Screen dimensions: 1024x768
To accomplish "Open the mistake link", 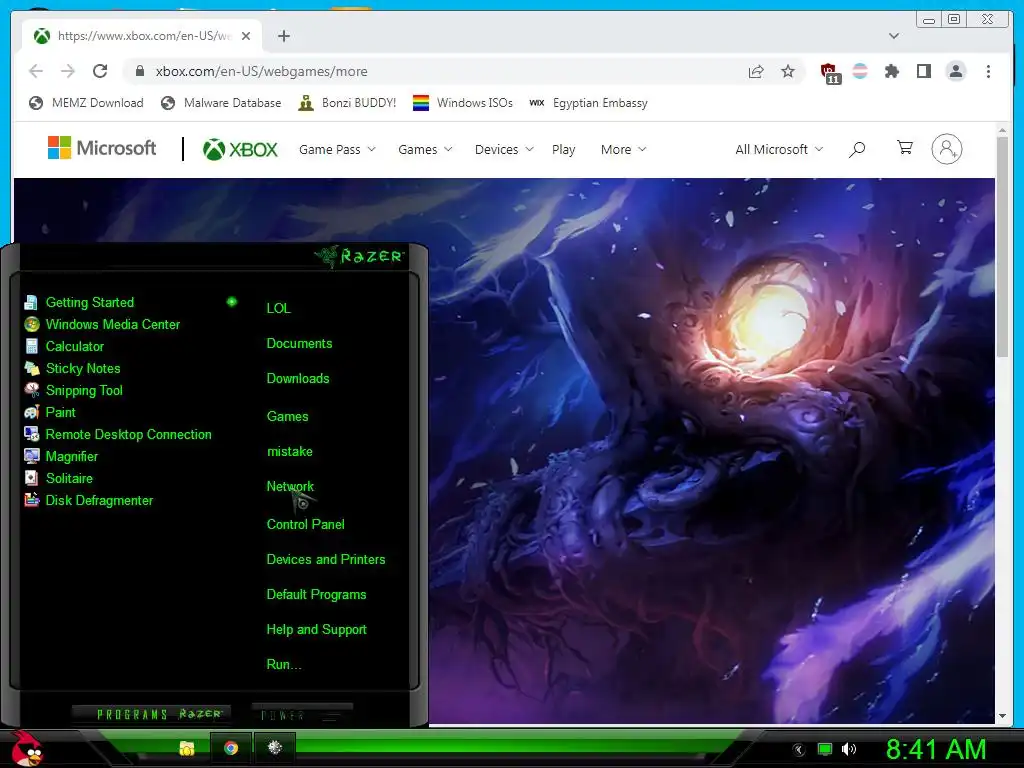I will [289, 451].
